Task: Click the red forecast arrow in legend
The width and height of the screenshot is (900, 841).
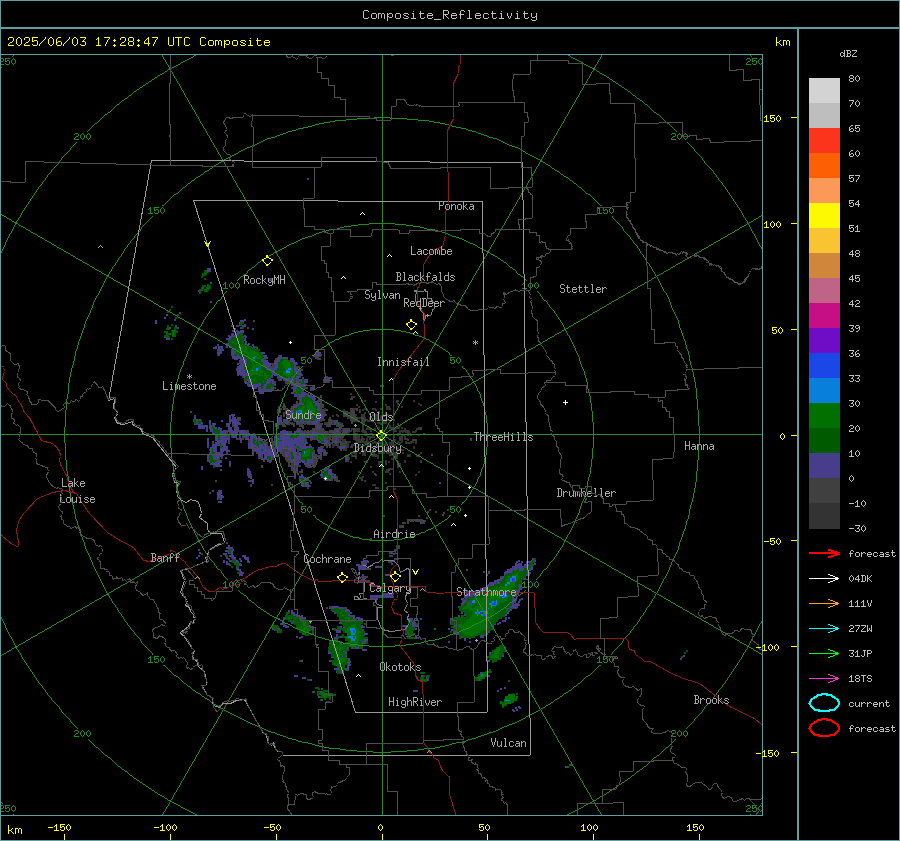Action: [x=824, y=553]
